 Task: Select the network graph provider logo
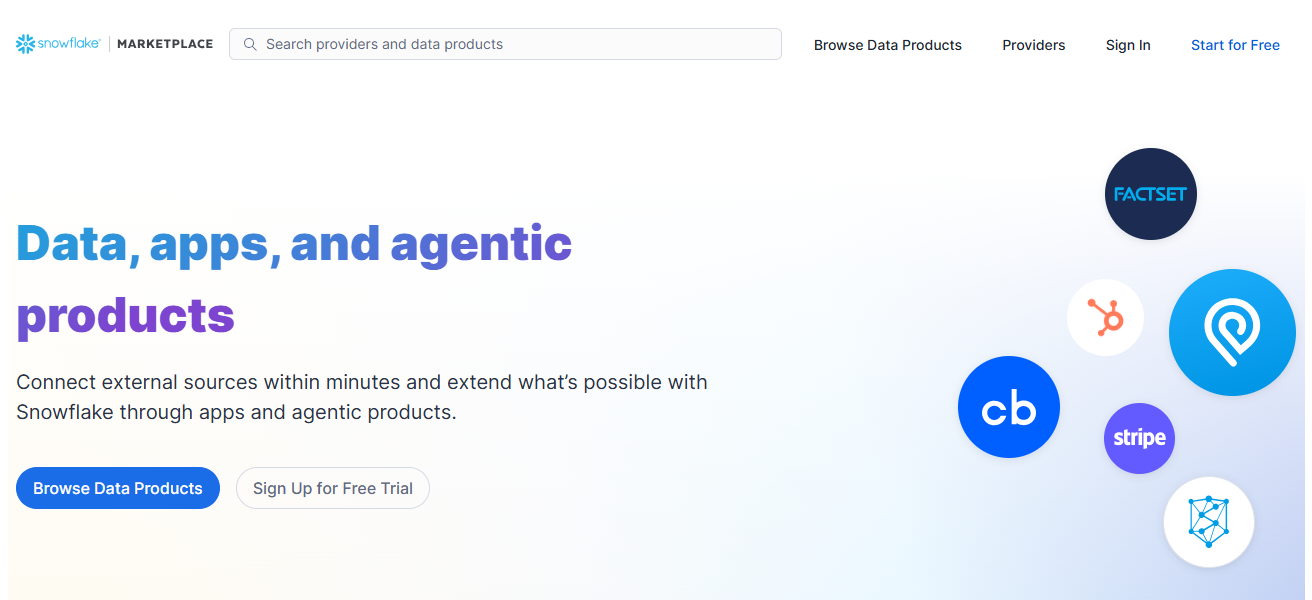pyautogui.click(x=1209, y=522)
